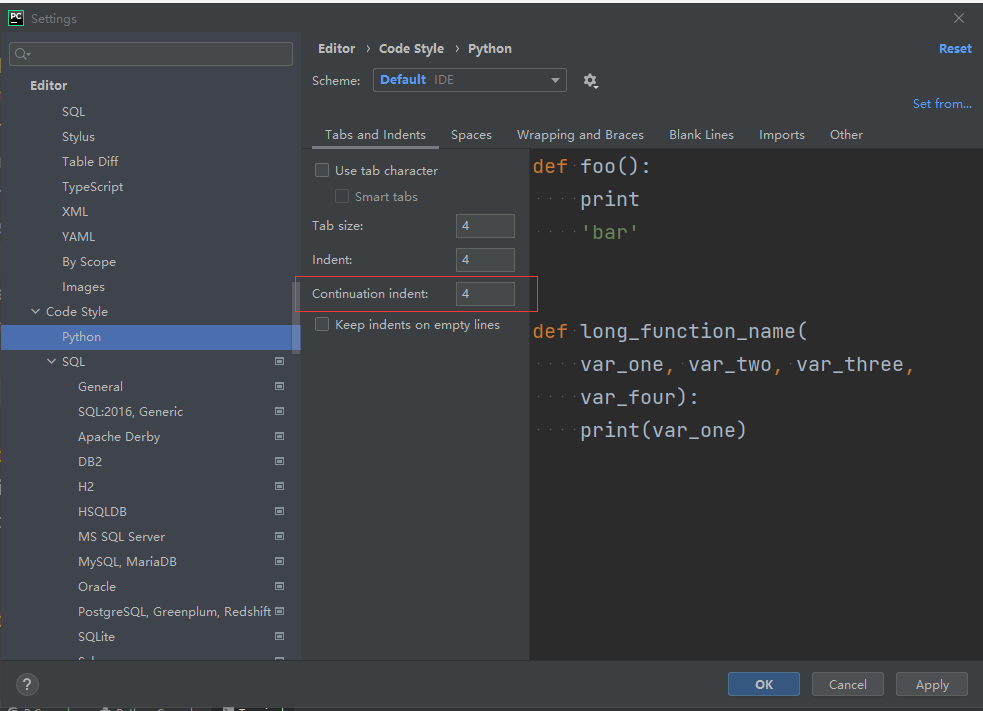Select TypeScript in settings tree

(x=92, y=186)
